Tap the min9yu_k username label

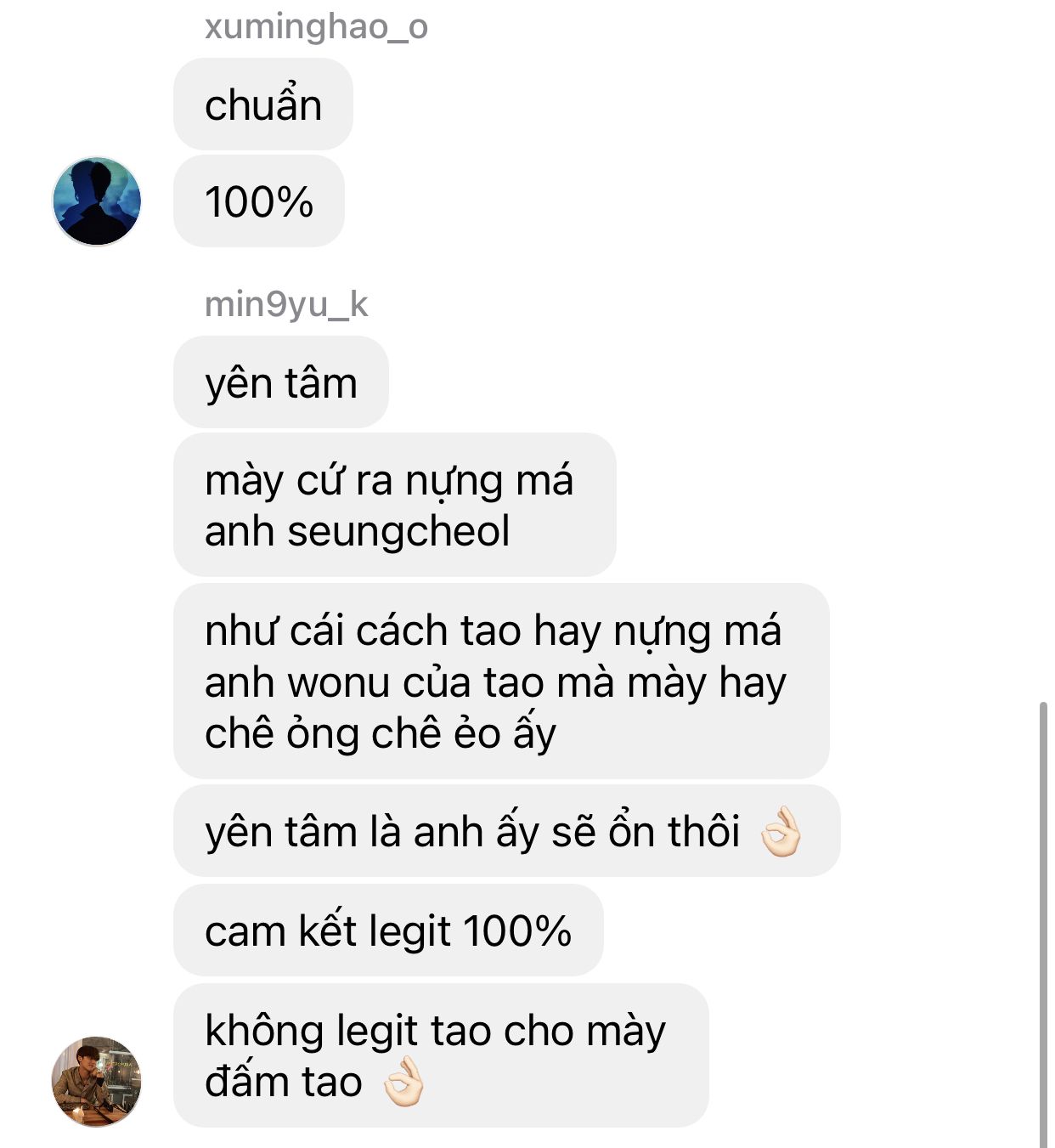[286, 303]
